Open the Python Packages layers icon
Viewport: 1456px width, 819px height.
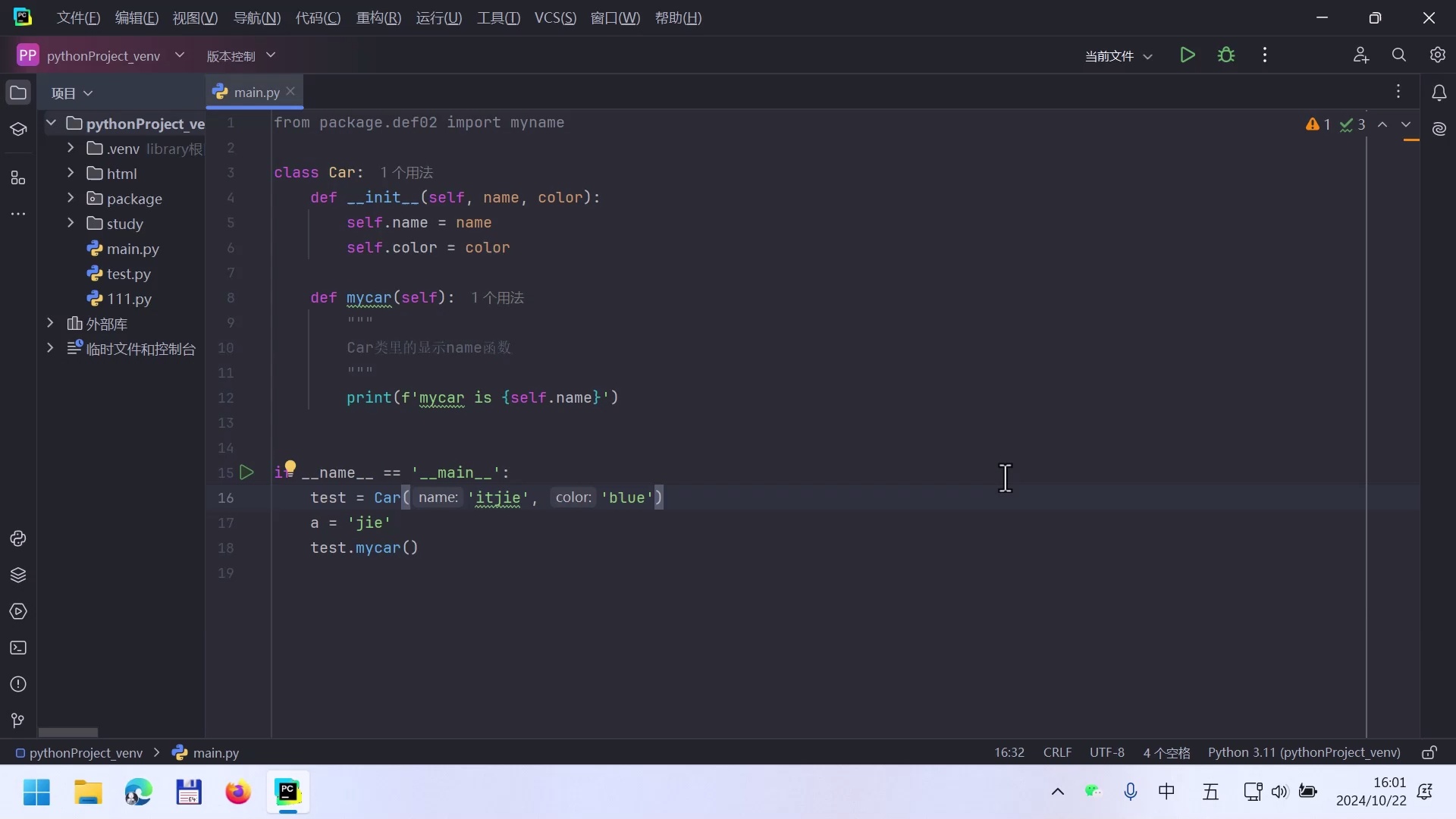18,575
